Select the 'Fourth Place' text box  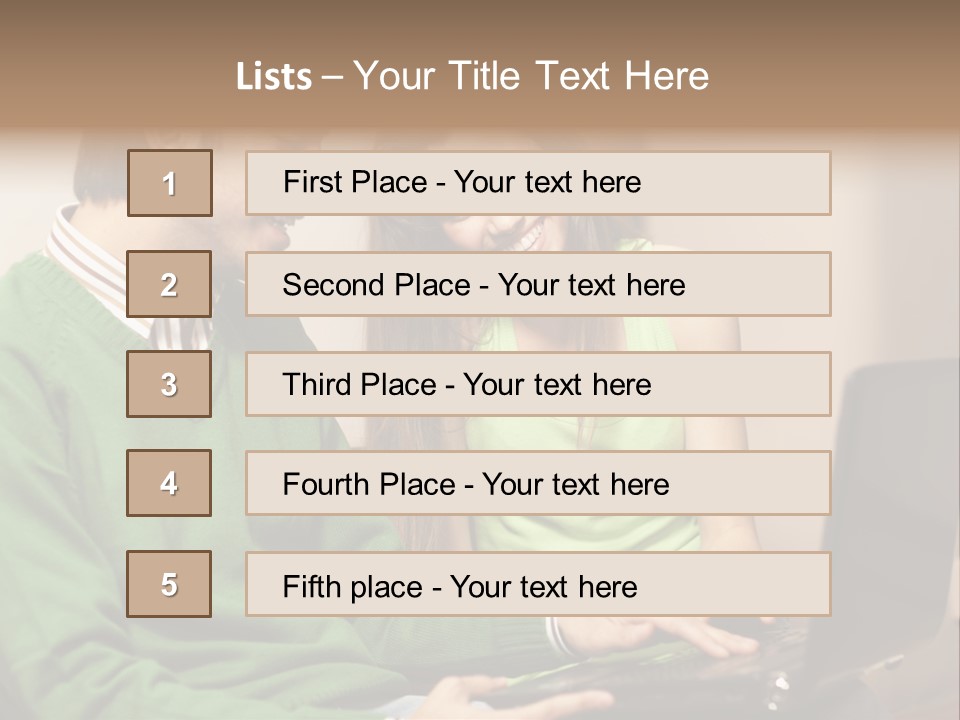pyautogui.click(x=538, y=484)
